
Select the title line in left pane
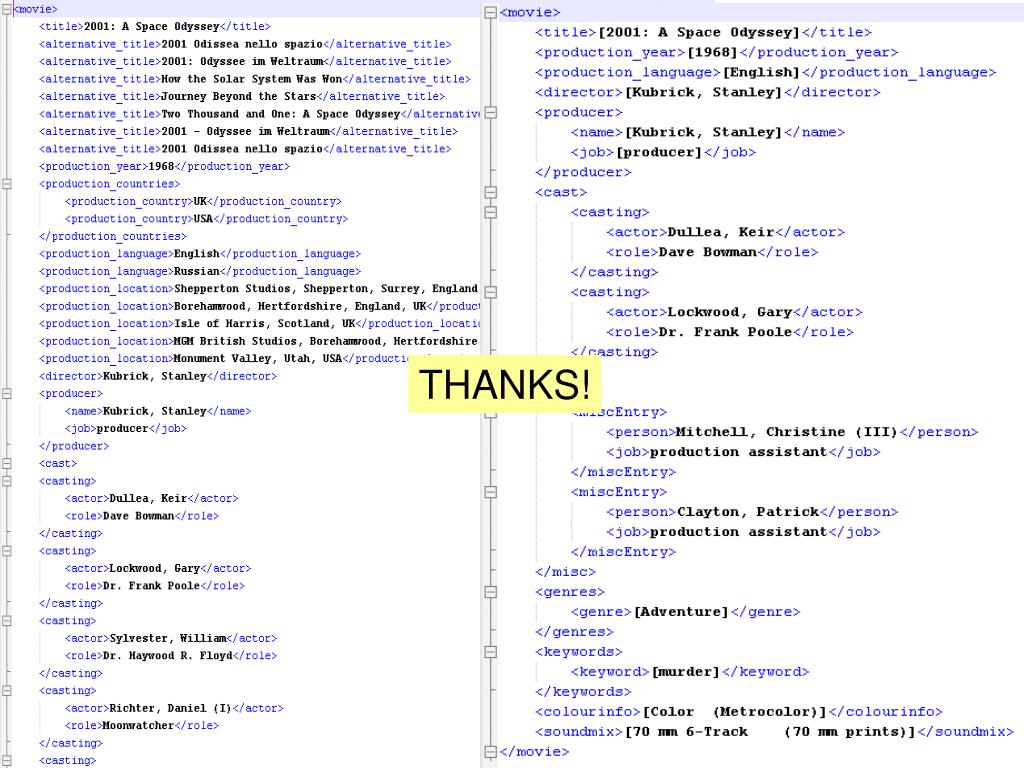click(155, 27)
